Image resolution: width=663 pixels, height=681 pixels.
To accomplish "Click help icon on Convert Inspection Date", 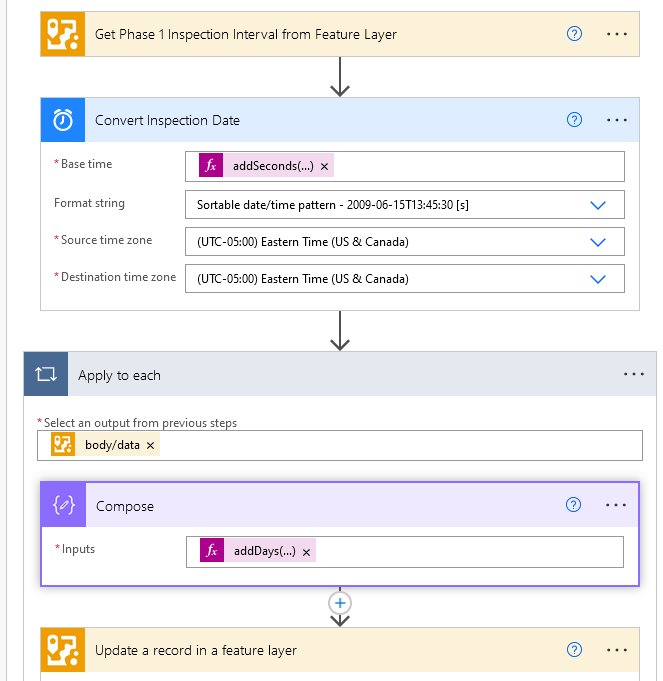I will 574,120.
